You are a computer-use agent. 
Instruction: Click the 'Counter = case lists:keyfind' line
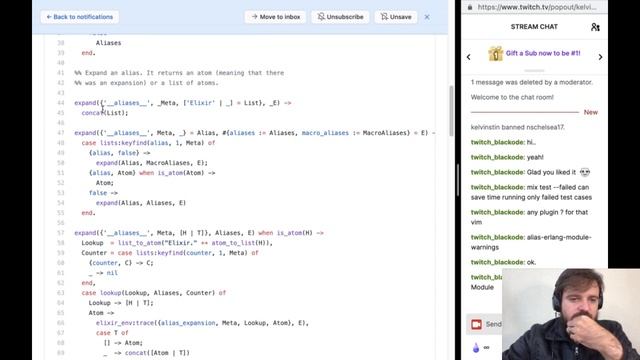170,253
